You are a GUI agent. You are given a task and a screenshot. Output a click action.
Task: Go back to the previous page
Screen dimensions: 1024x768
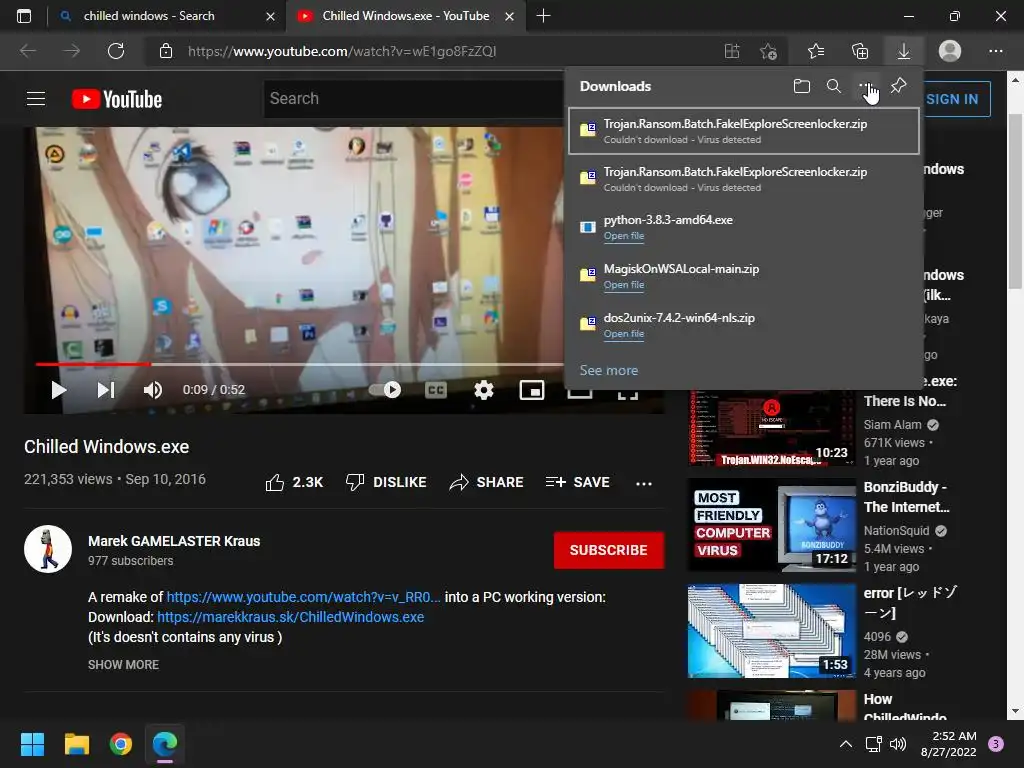click(28, 51)
